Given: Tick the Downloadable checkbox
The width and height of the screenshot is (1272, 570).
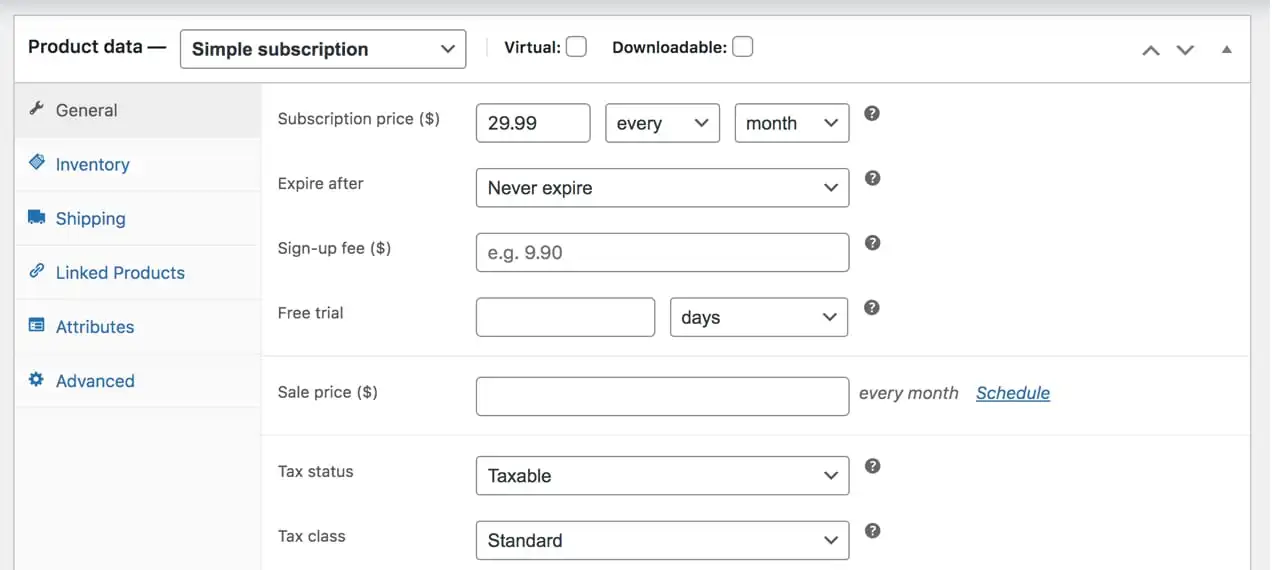Looking at the screenshot, I should coord(742,47).
